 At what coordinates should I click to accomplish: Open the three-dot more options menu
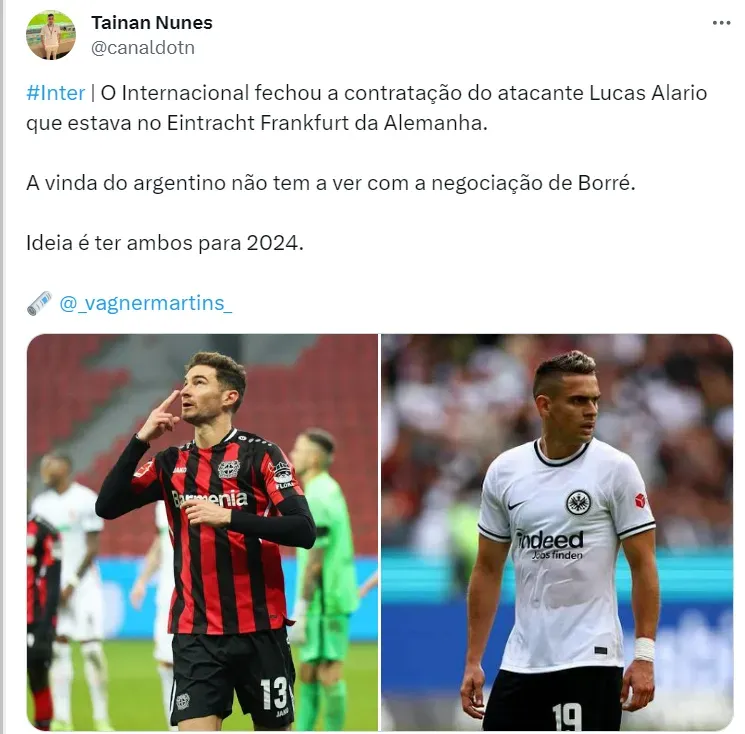[721, 23]
